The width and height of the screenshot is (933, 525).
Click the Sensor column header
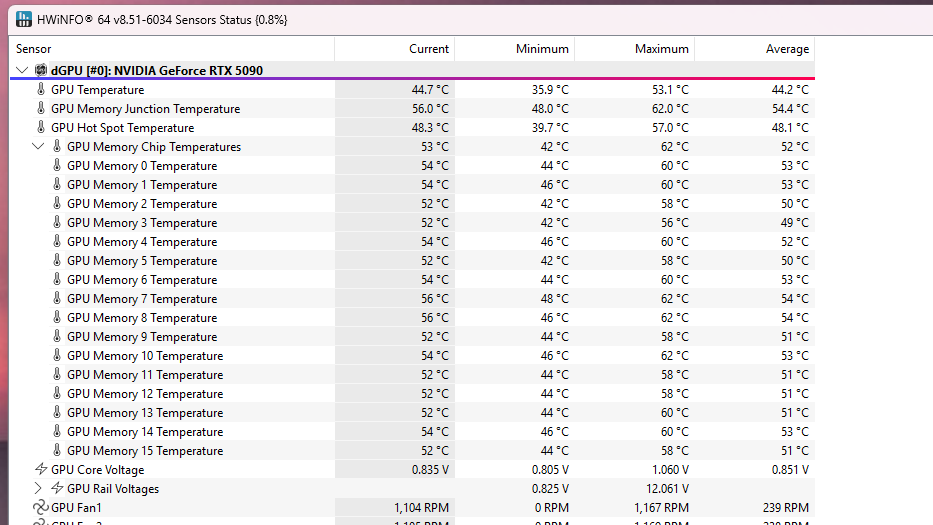[x=172, y=49]
